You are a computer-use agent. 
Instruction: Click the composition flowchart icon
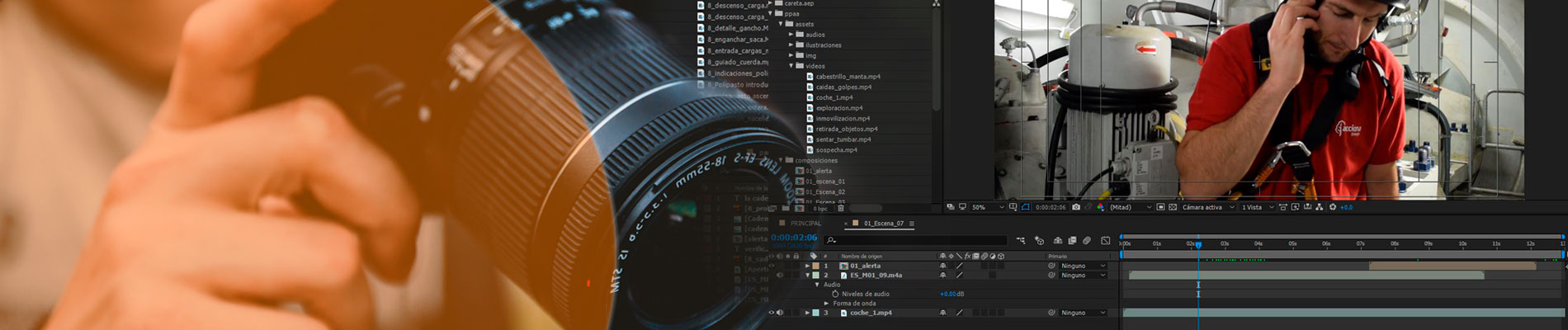[x=1319, y=207]
